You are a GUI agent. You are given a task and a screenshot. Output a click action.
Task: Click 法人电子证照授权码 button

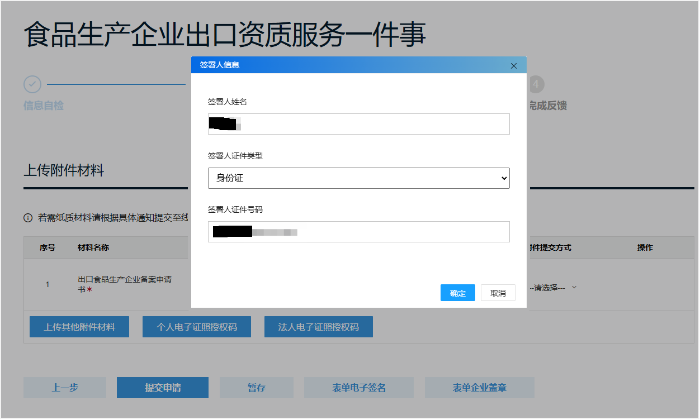pos(318,327)
